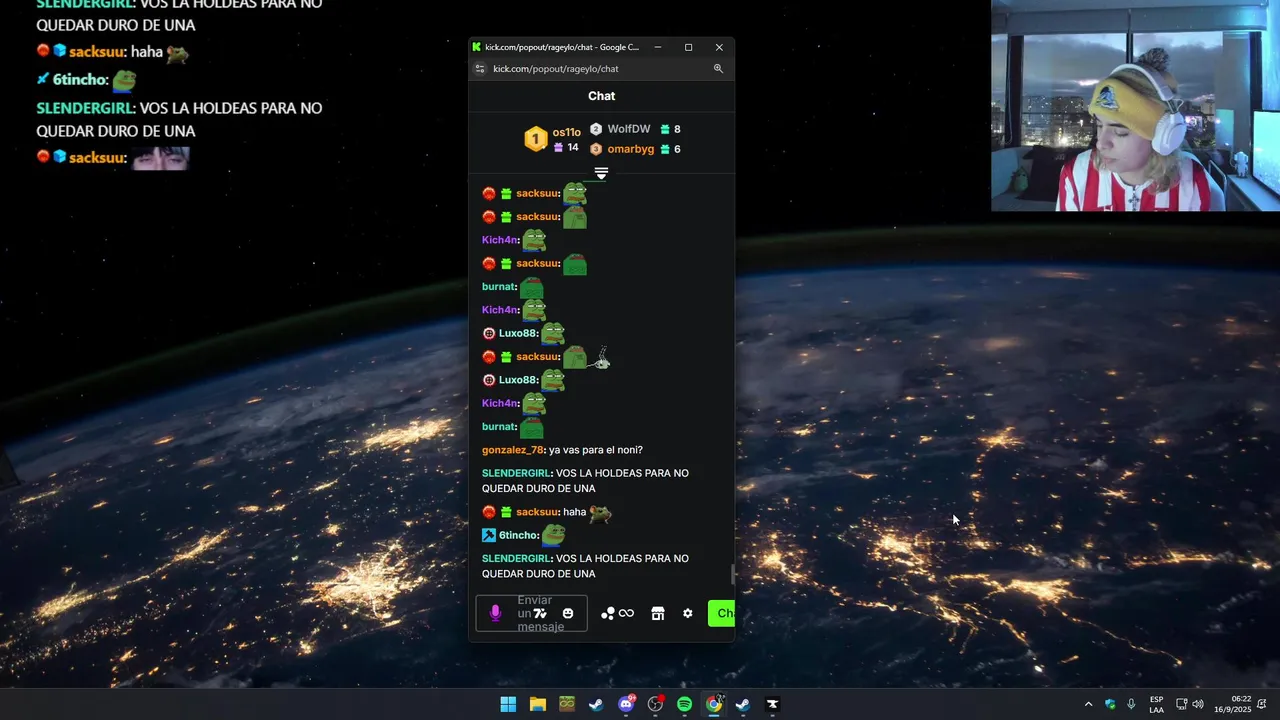Viewport: 1280px width, 720px height.
Task: Click the silver rank 2 badge by WolfDW
Action: tap(596, 129)
